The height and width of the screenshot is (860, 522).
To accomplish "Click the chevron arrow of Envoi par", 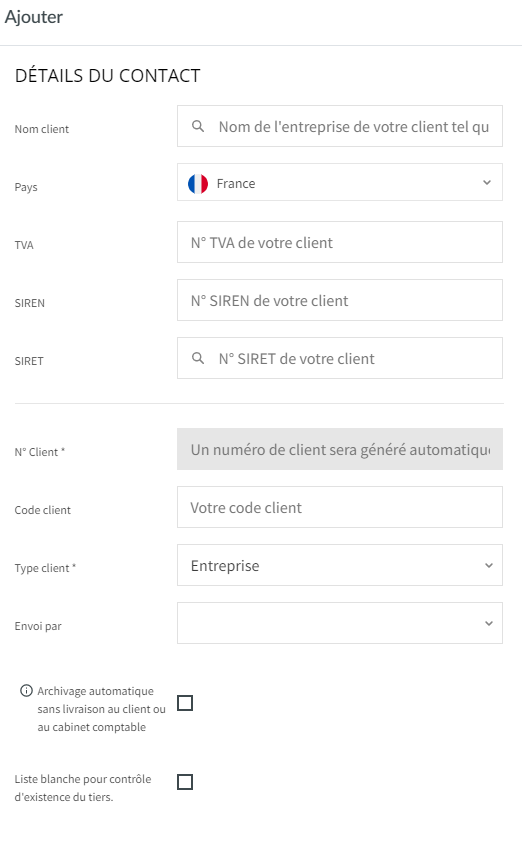I will (x=489, y=624).
